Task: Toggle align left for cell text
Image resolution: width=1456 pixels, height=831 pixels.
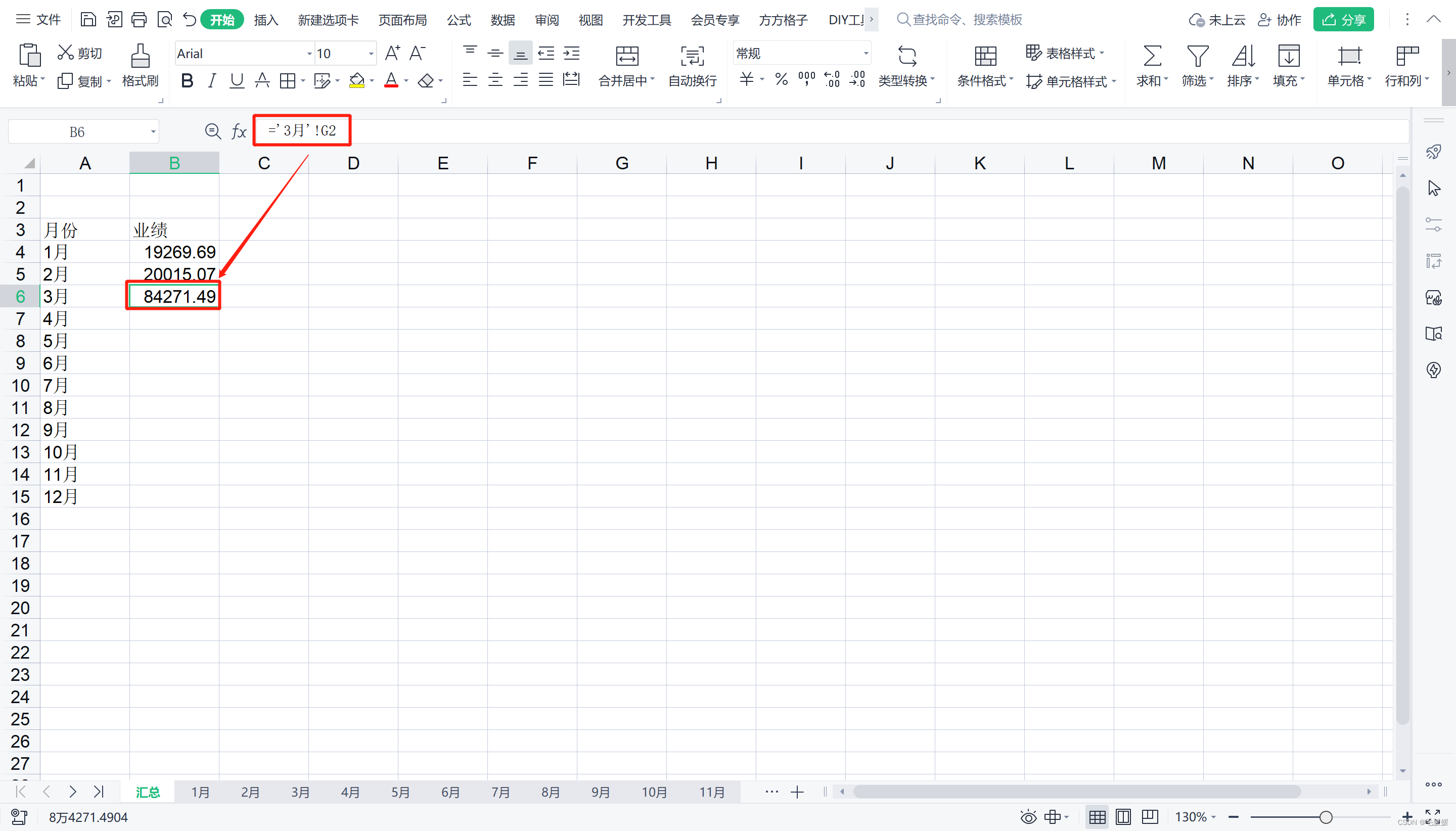Action: (x=470, y=79)
